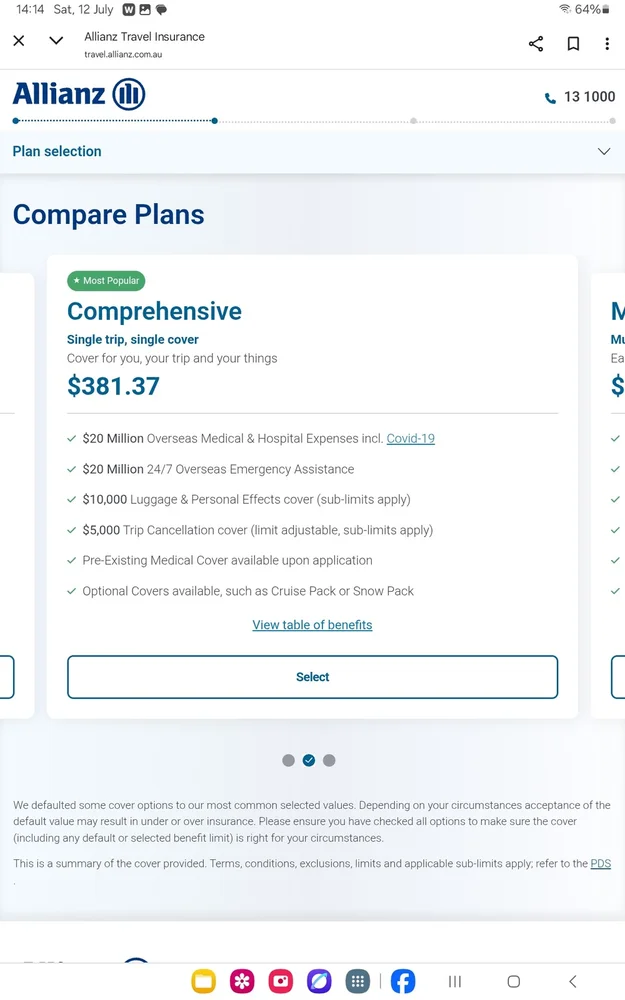Open the My Files folder app

tap(204, 982)
